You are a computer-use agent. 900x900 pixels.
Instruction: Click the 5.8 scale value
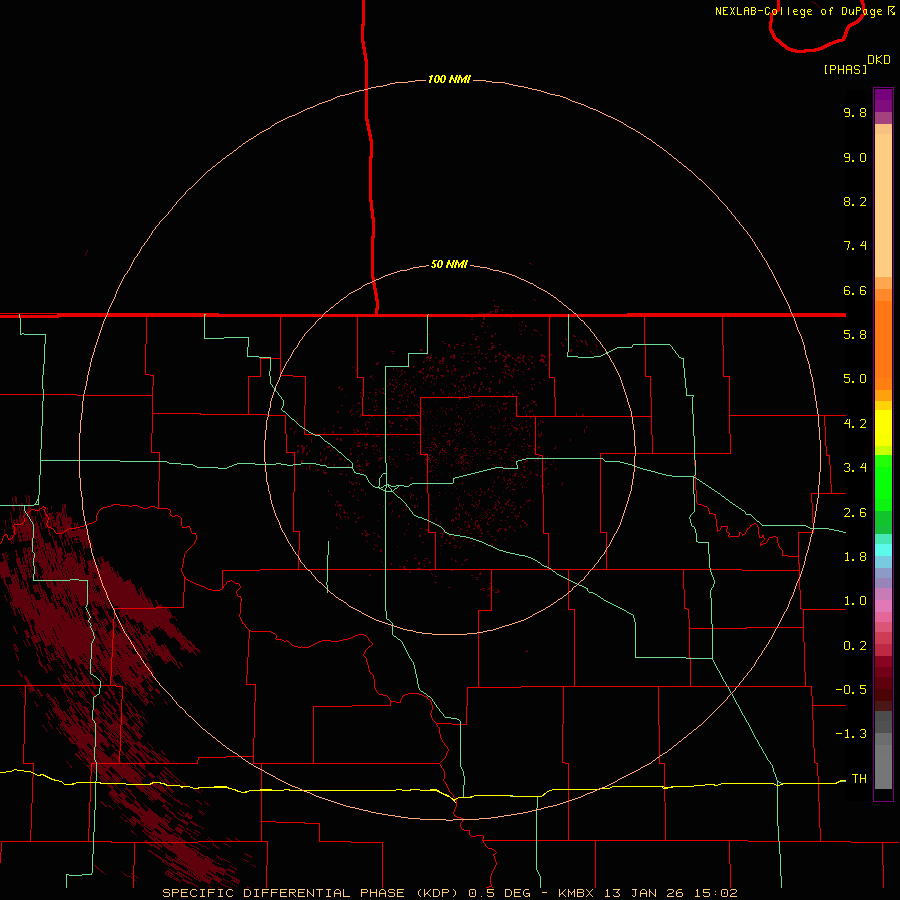click(x=855, y=335)
